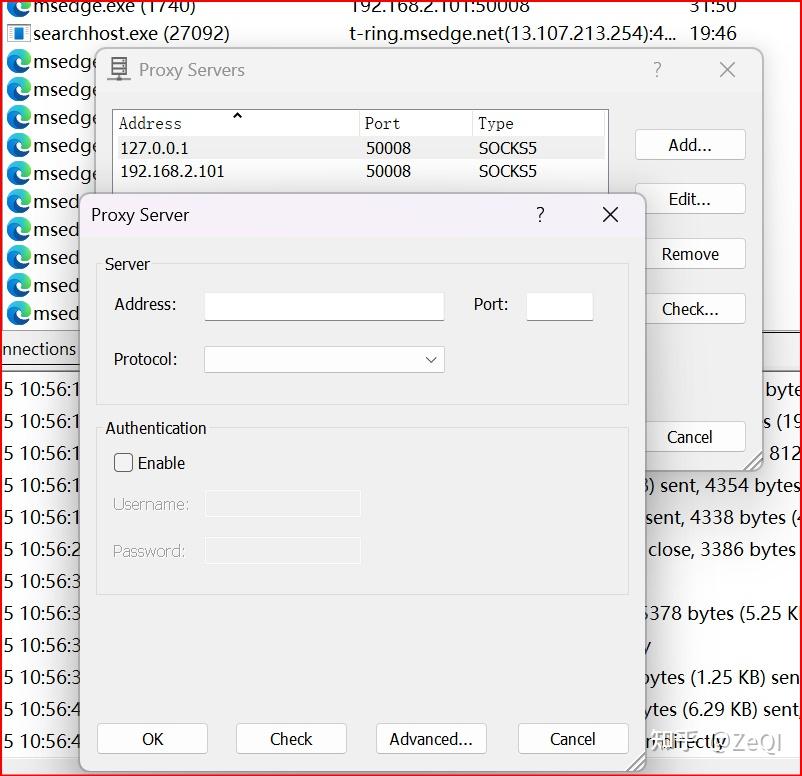Click the proxy list icon in Proxy Servers title bar
This screenshot has height=776, width=802.
click(x=118, y=70)
